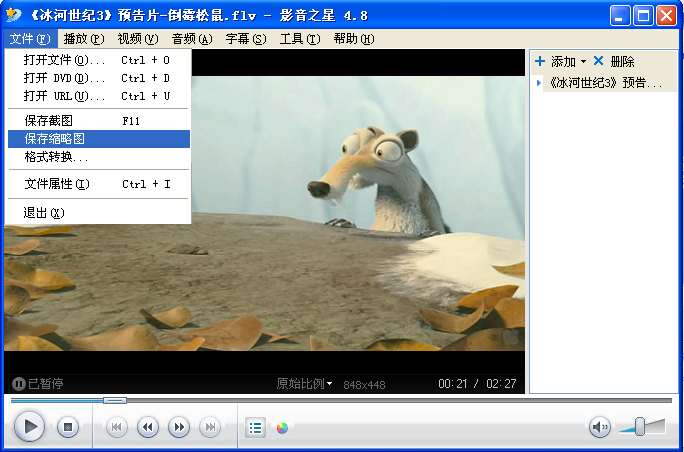Image resolution: width=684 pixels, height=452 pixels.
Task: Click the rewind button
Action: click(148, 428)
